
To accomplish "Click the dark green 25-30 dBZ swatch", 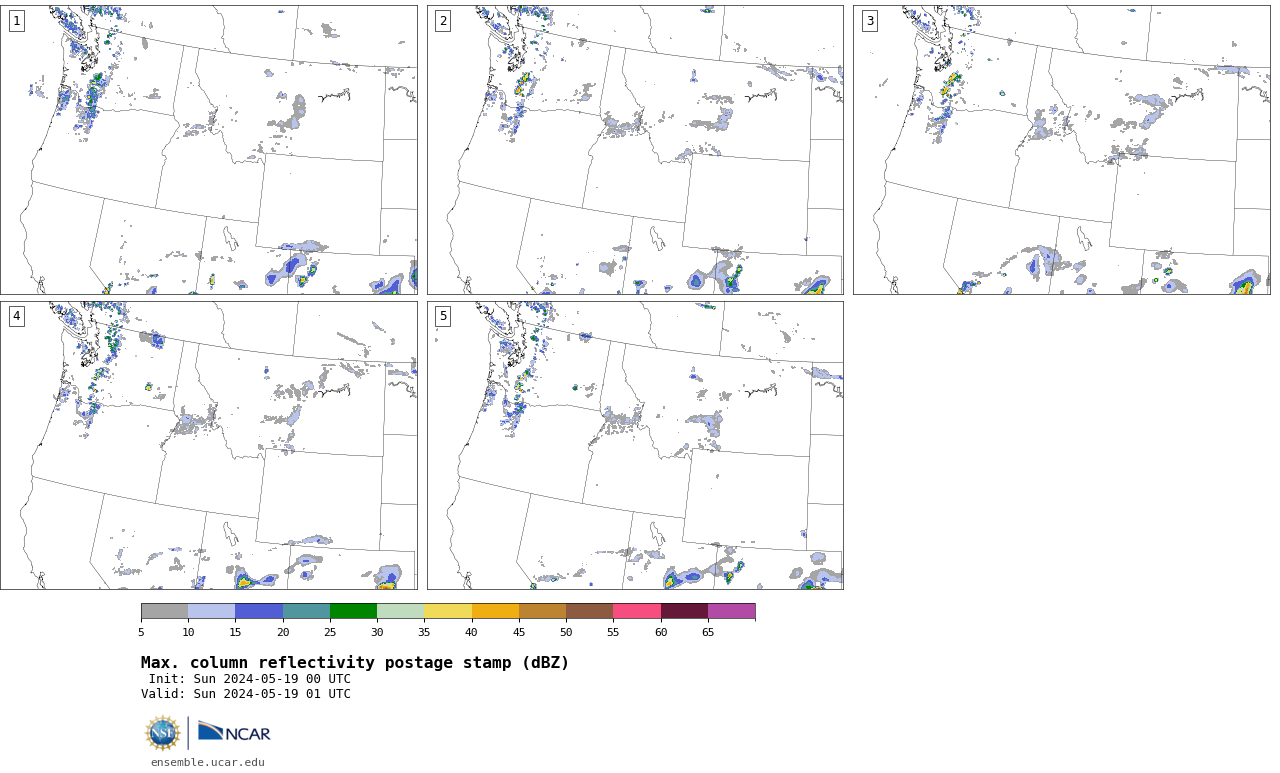I will (353, 611).
